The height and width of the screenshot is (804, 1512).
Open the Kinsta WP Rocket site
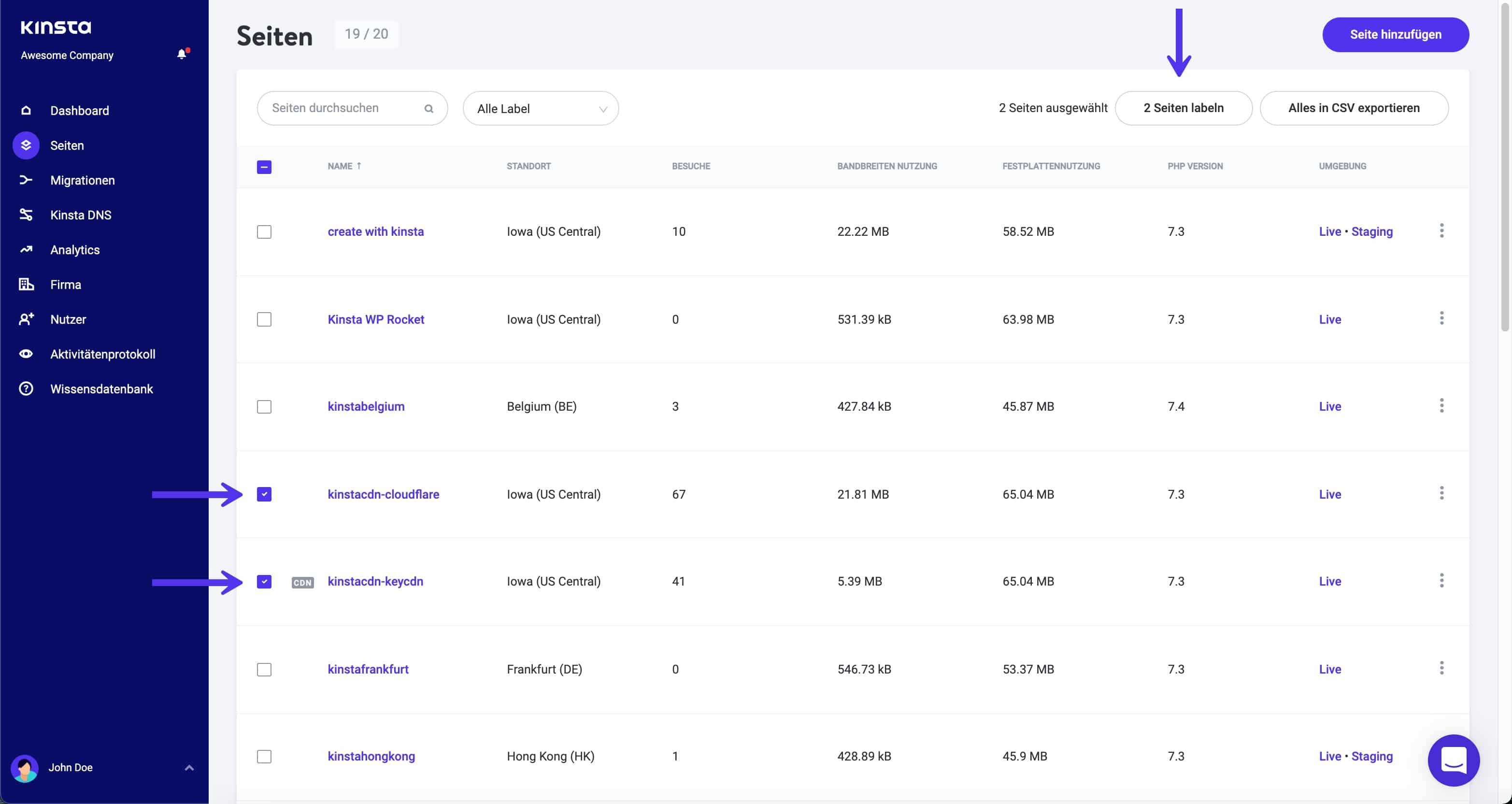click(x=376, y=319)
